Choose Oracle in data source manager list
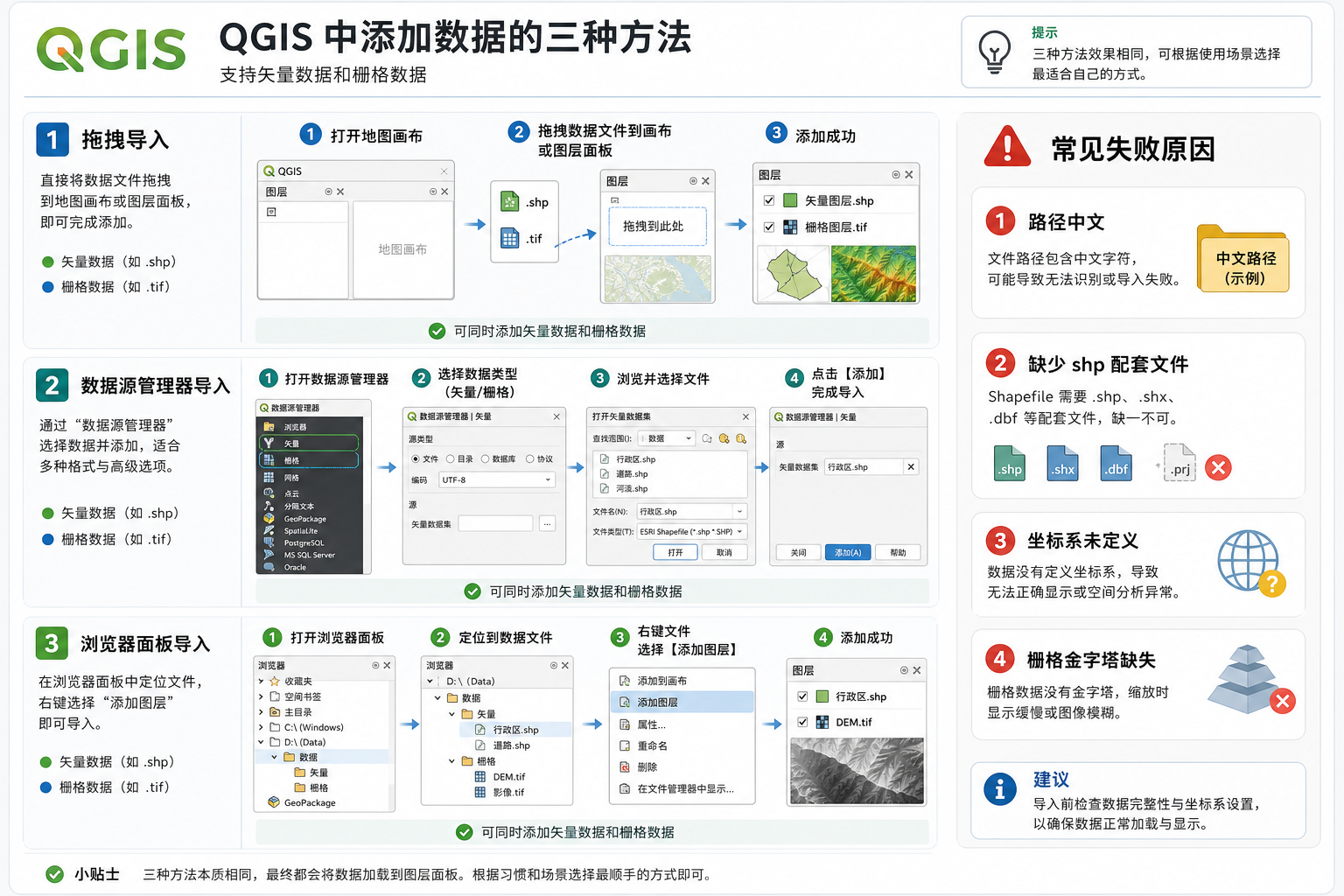Screen dimensions: 1344x896 308,567
